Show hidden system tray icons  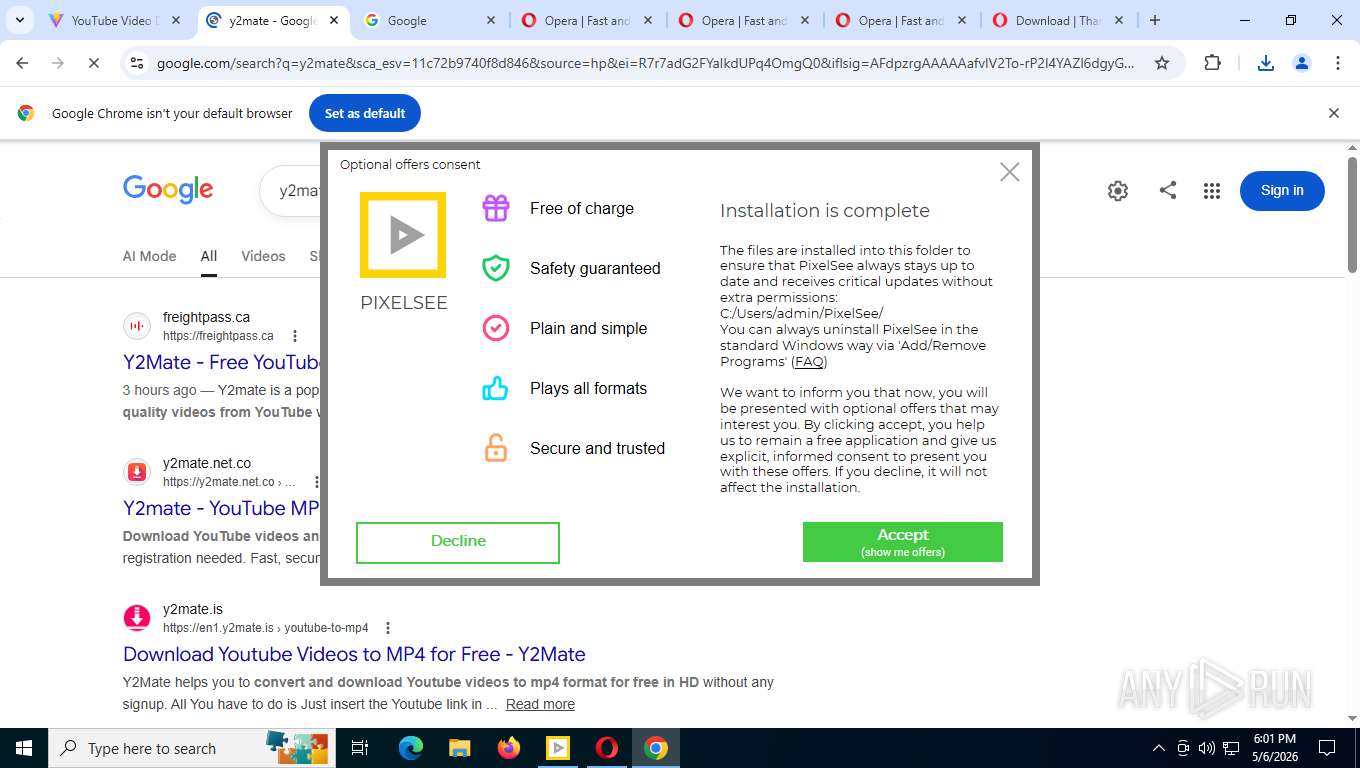coord(1159,748)
